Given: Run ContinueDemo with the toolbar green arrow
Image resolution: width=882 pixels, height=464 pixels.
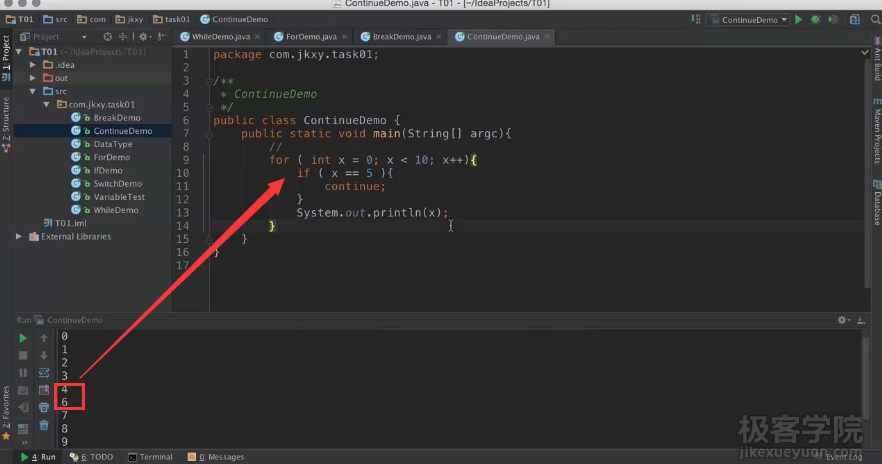Looking at the screenshot, I should (x=799, y=19).
